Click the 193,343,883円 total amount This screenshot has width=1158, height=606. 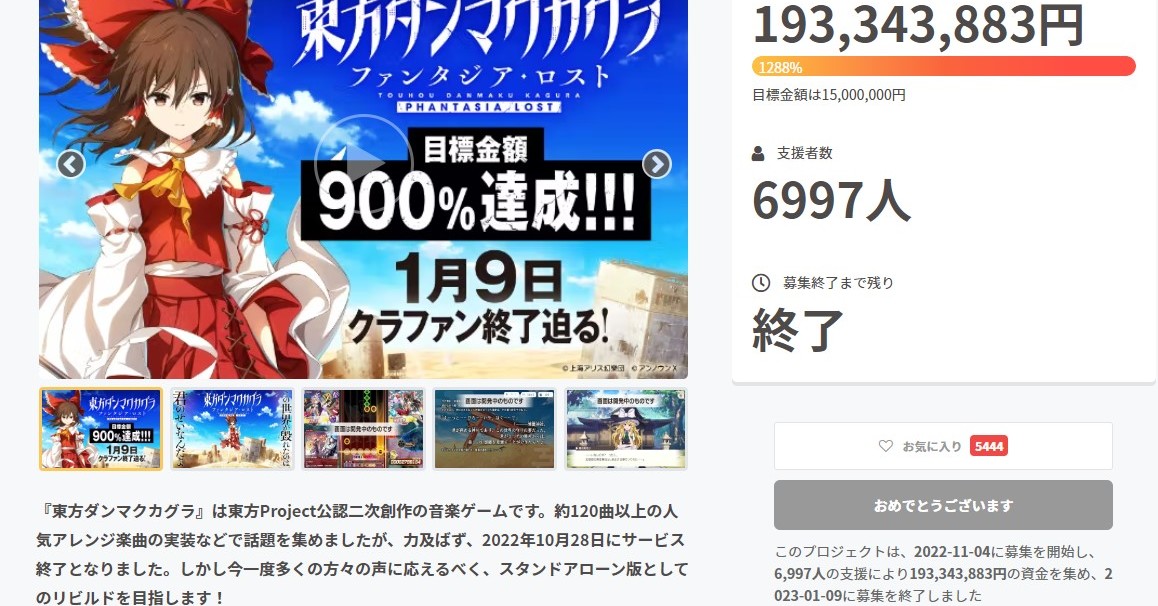pyautogui.click(x=918, y=24)
